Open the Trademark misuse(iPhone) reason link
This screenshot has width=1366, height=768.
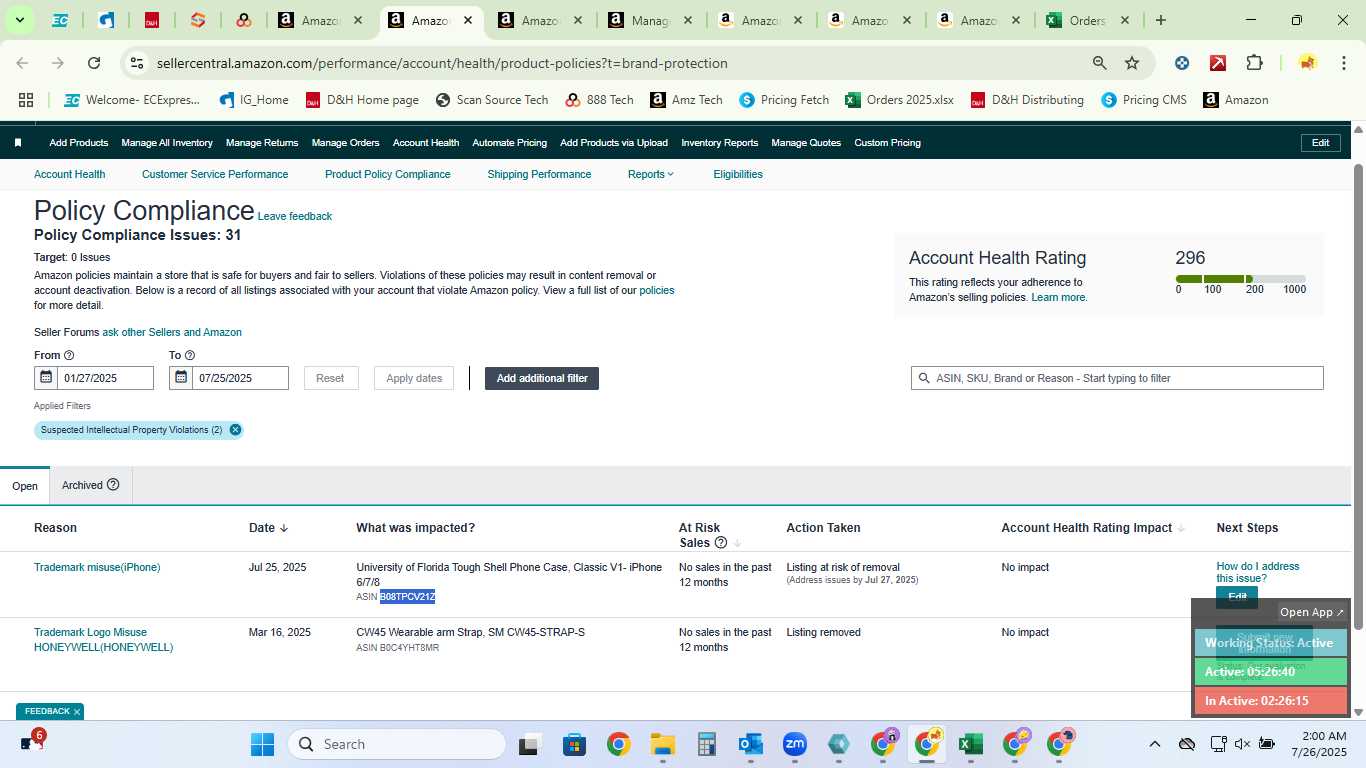(97, 567)
